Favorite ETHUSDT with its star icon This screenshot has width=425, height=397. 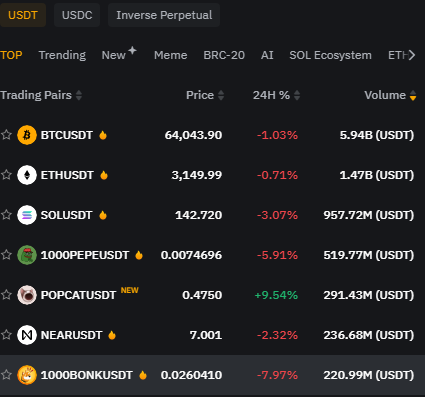[6, 175]
